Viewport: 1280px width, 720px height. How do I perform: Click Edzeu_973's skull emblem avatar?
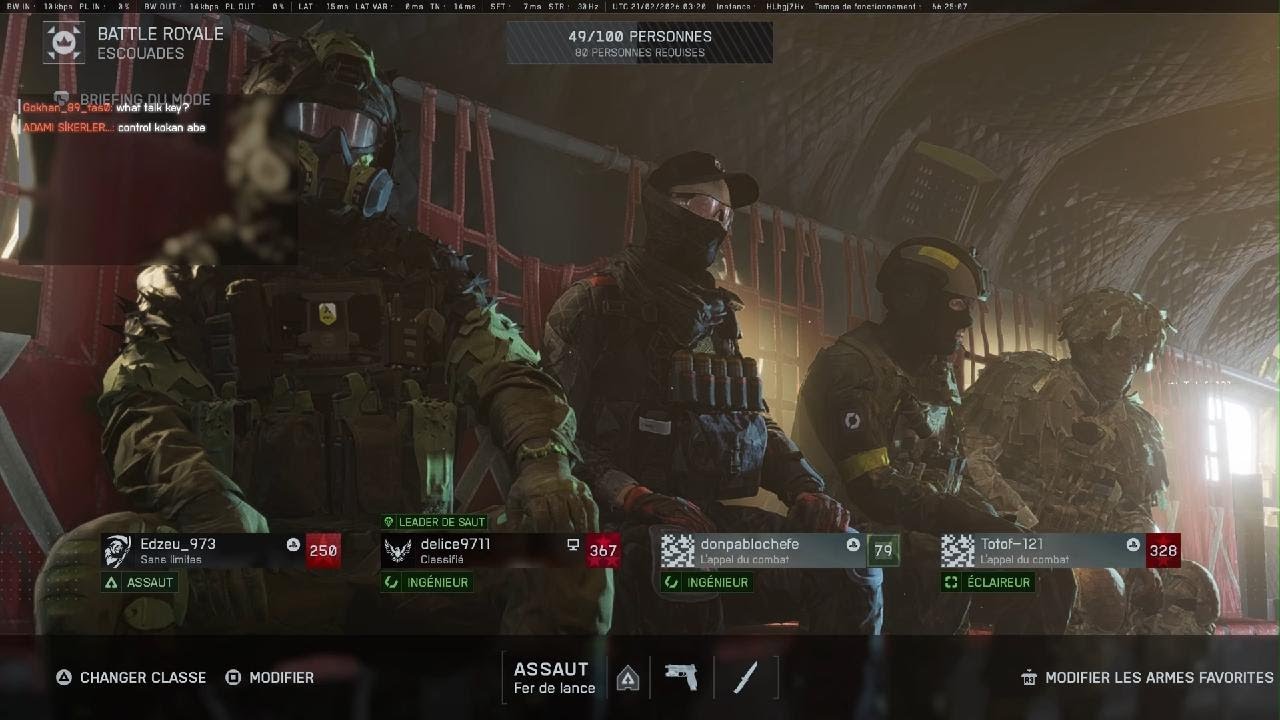118,550
